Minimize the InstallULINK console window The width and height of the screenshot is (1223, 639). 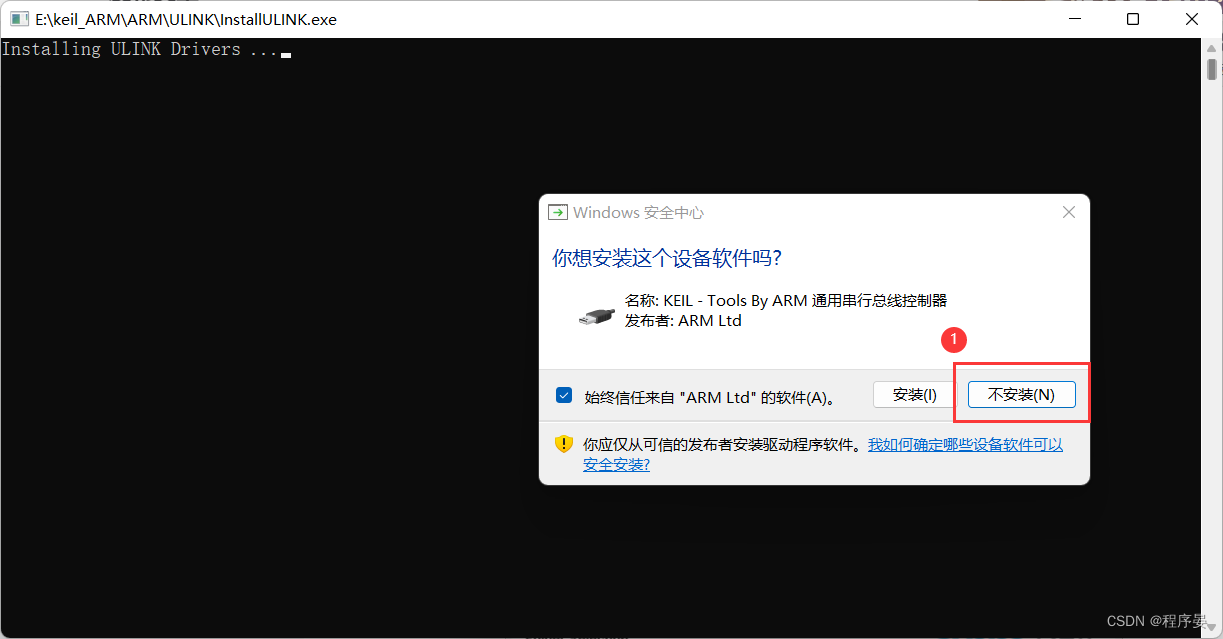pyautogui.click(x=1075, y=19)
